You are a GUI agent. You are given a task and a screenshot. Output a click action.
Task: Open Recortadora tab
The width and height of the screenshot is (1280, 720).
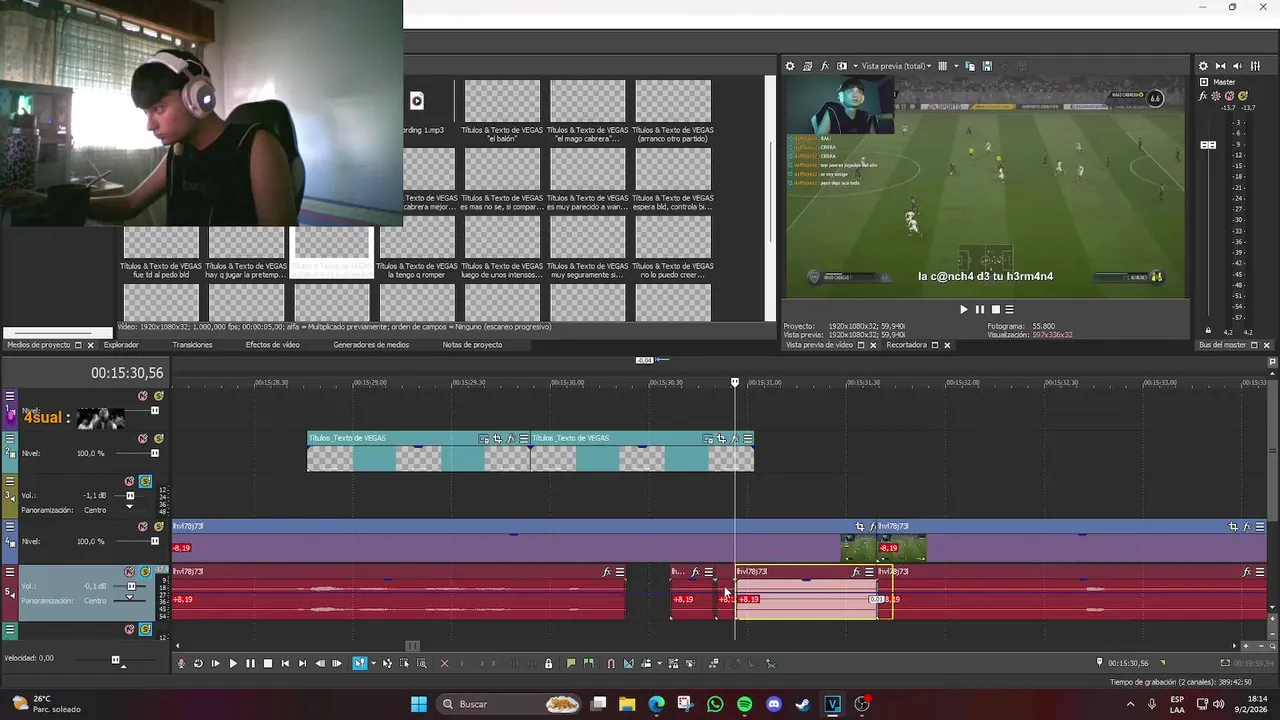[906, 345]
